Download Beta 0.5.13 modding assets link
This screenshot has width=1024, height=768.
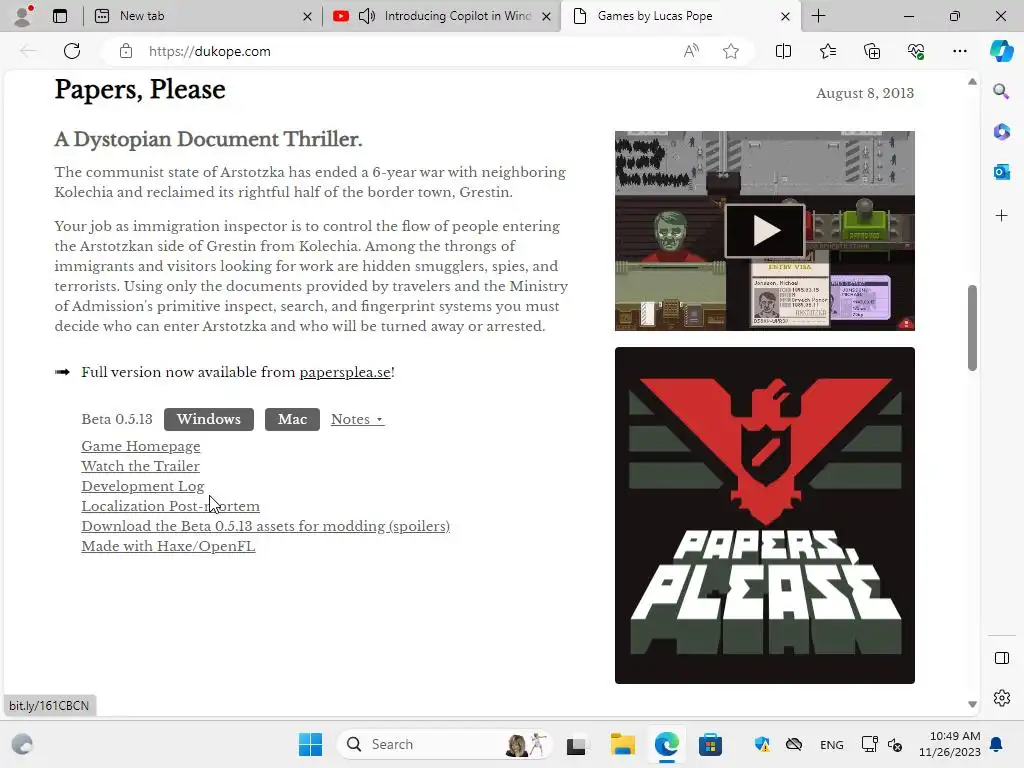(x=265, y=526)
